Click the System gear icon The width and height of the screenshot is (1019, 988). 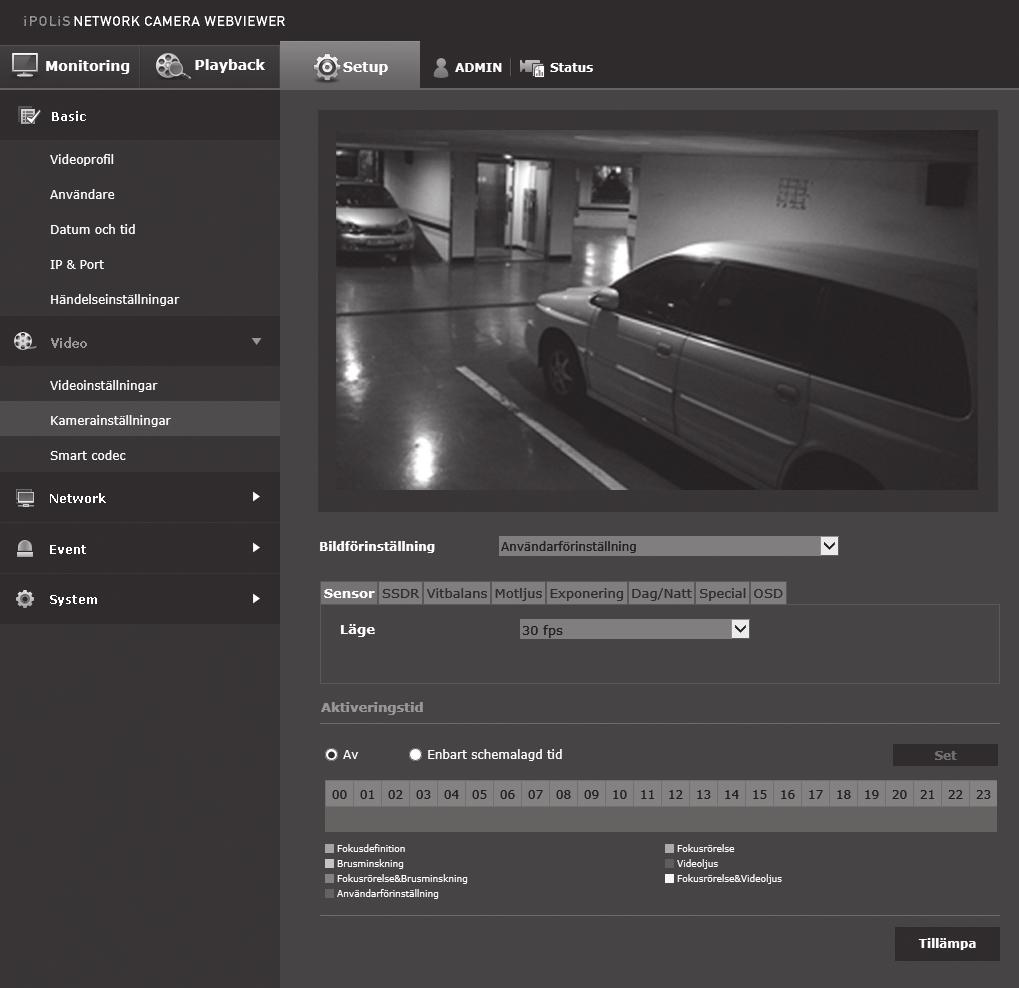point(25,599)
